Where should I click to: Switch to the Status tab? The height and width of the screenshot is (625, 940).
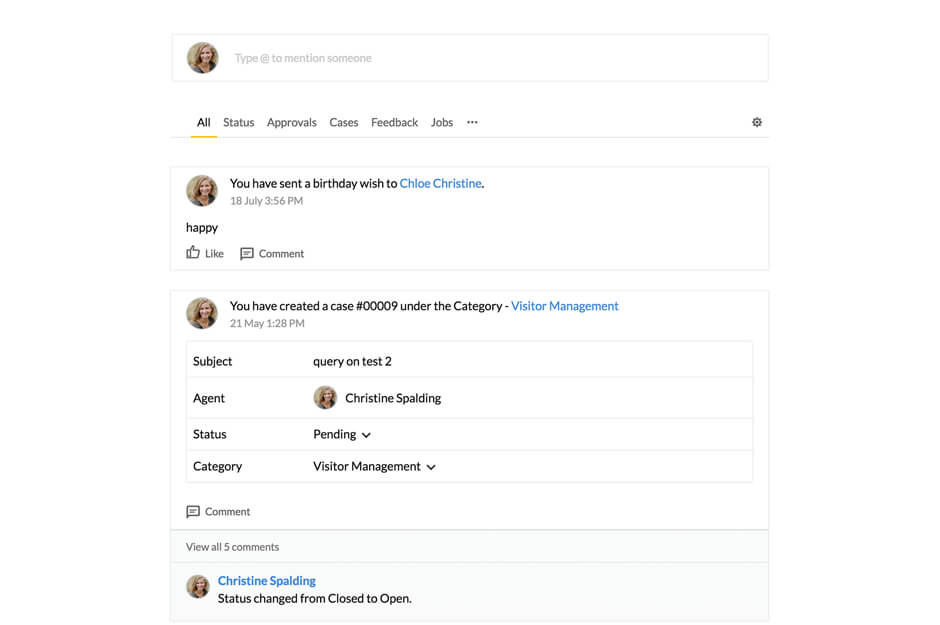click(238, 122)
